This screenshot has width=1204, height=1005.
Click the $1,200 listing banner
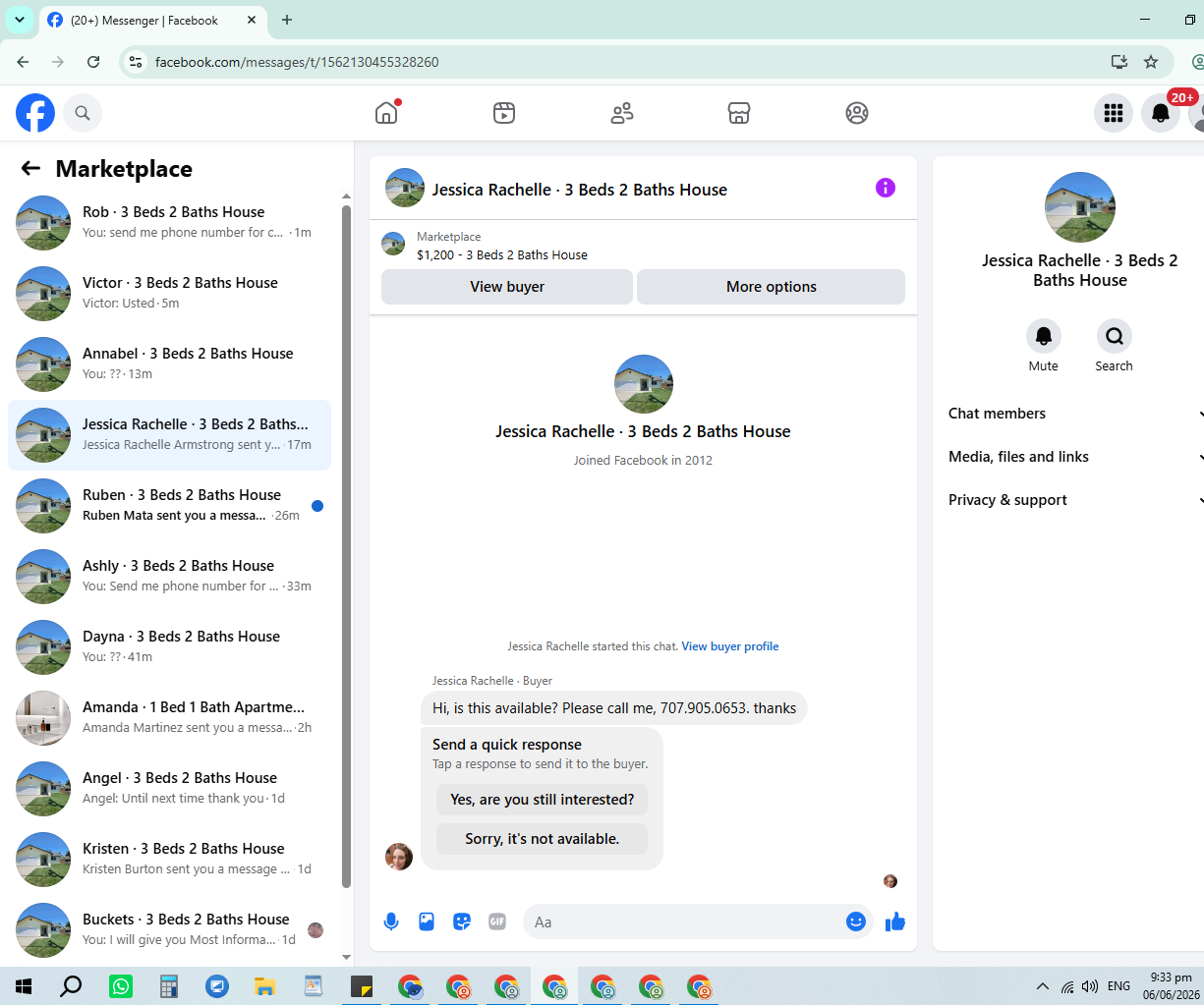pyautogui.click(x=643, y=246)
